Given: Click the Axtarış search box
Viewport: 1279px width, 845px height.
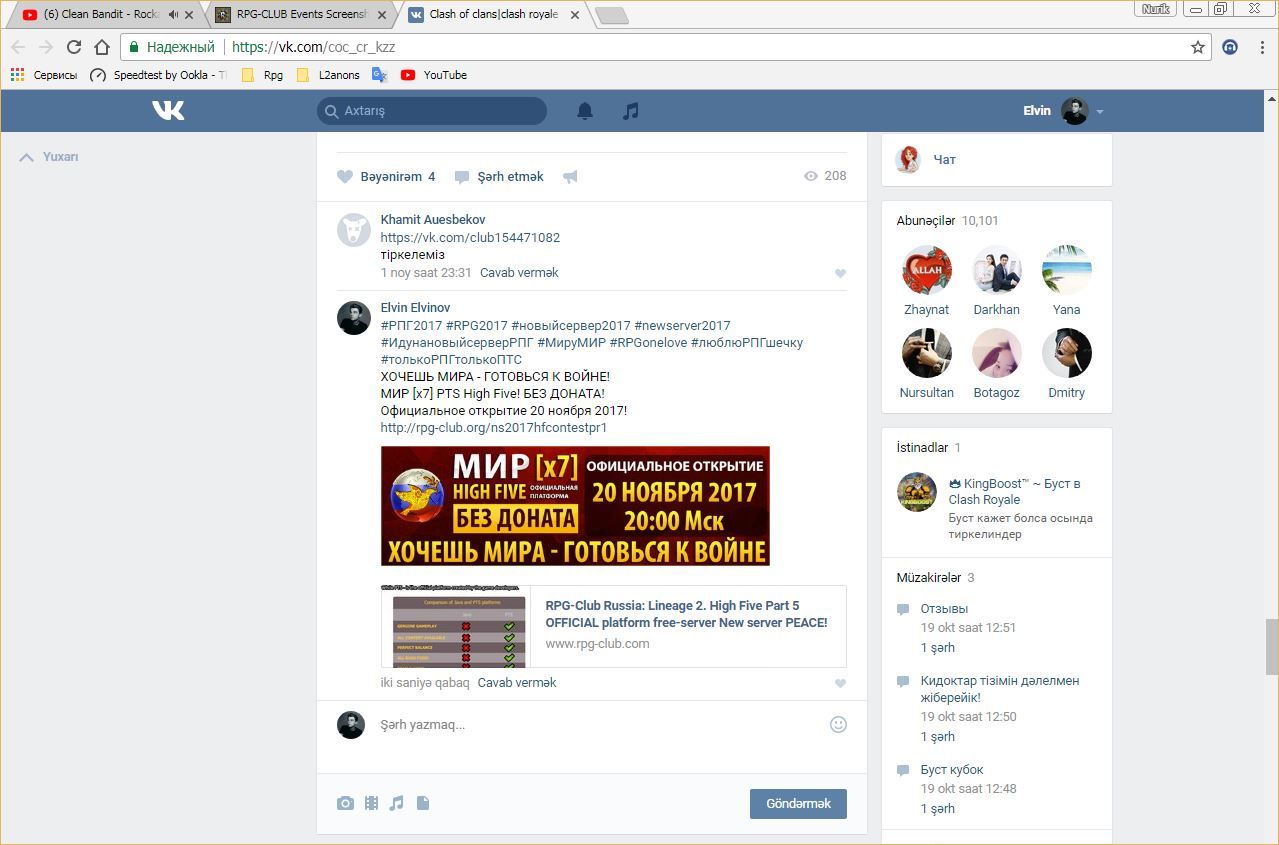Looking at the screenshot, I should pos(432,111).
